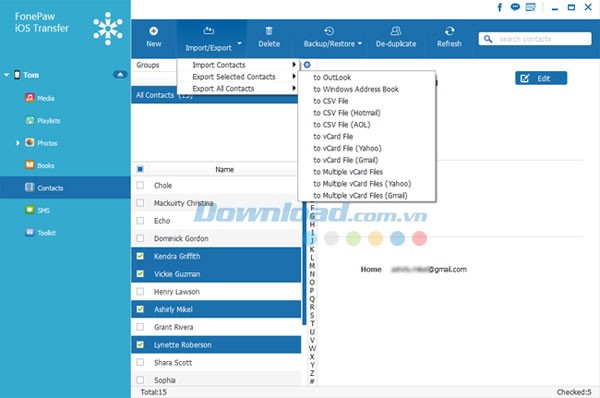Click the All Contacts group row
Image resolution: width=600 pixels, height=398 pixels.
point(214,95)
